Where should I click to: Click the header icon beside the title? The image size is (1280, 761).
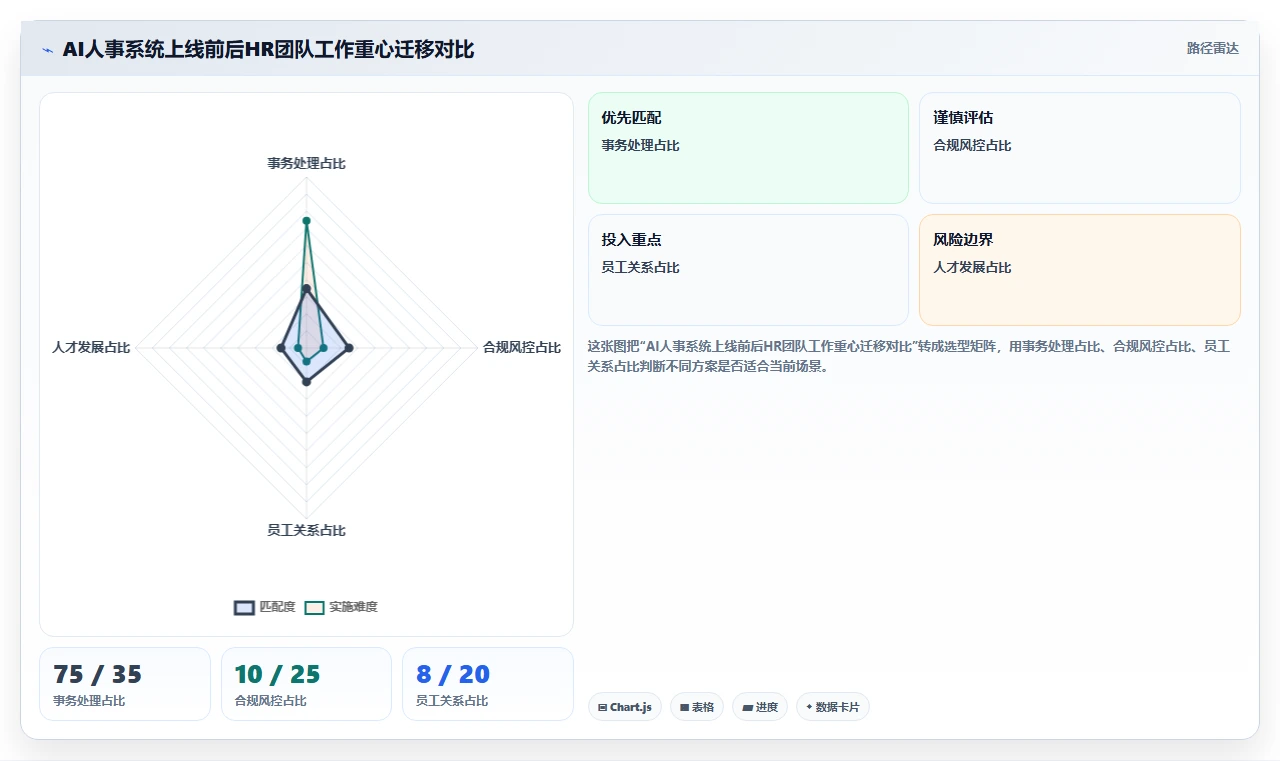coord(47,49)
